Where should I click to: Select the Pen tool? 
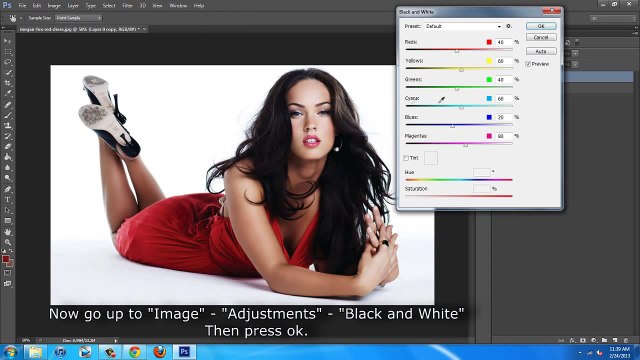coord(8,189)
